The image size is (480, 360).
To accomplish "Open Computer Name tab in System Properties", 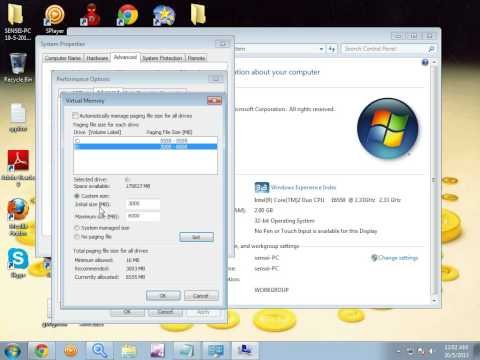I will pos(63,58).
